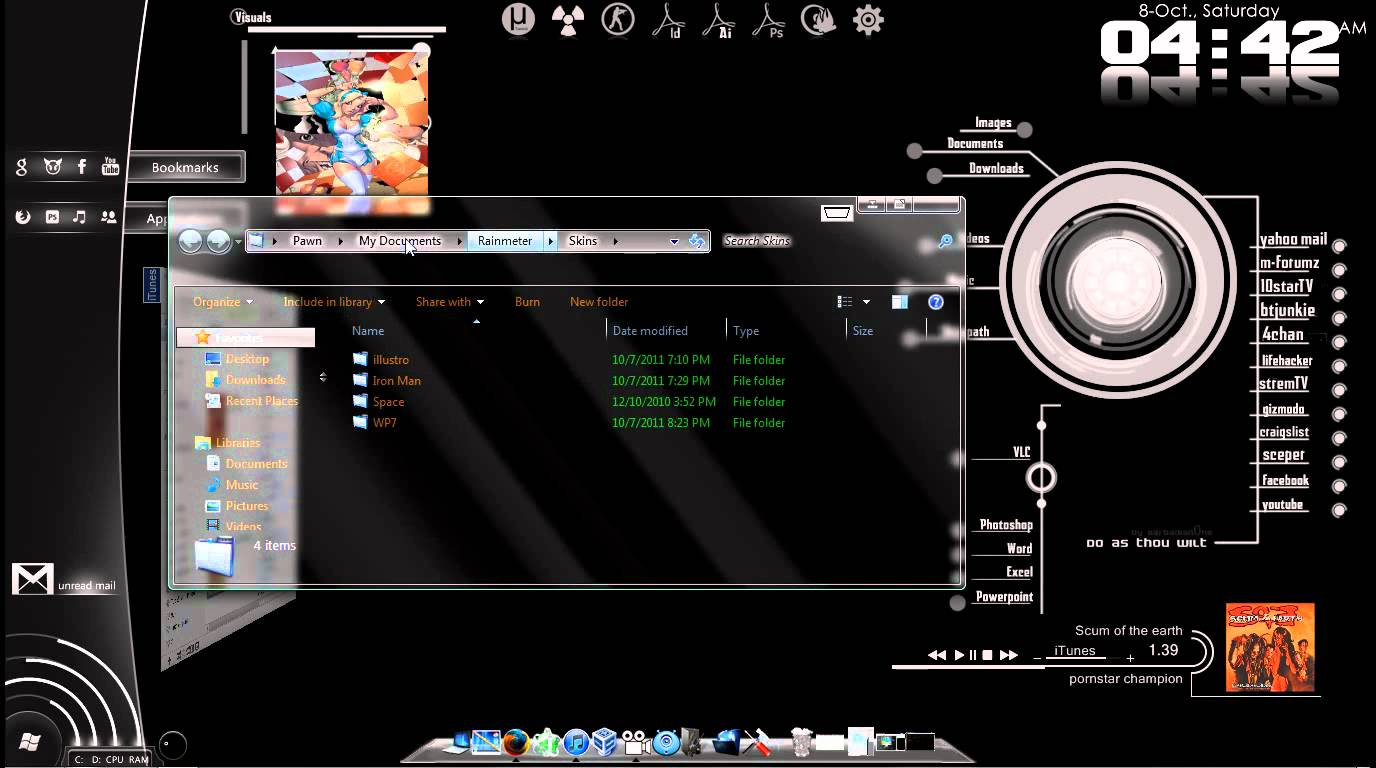Click the Adobe Illustrator (Ai) launcher icon
Screen dimensions: 1376x768
pos(718,20)
